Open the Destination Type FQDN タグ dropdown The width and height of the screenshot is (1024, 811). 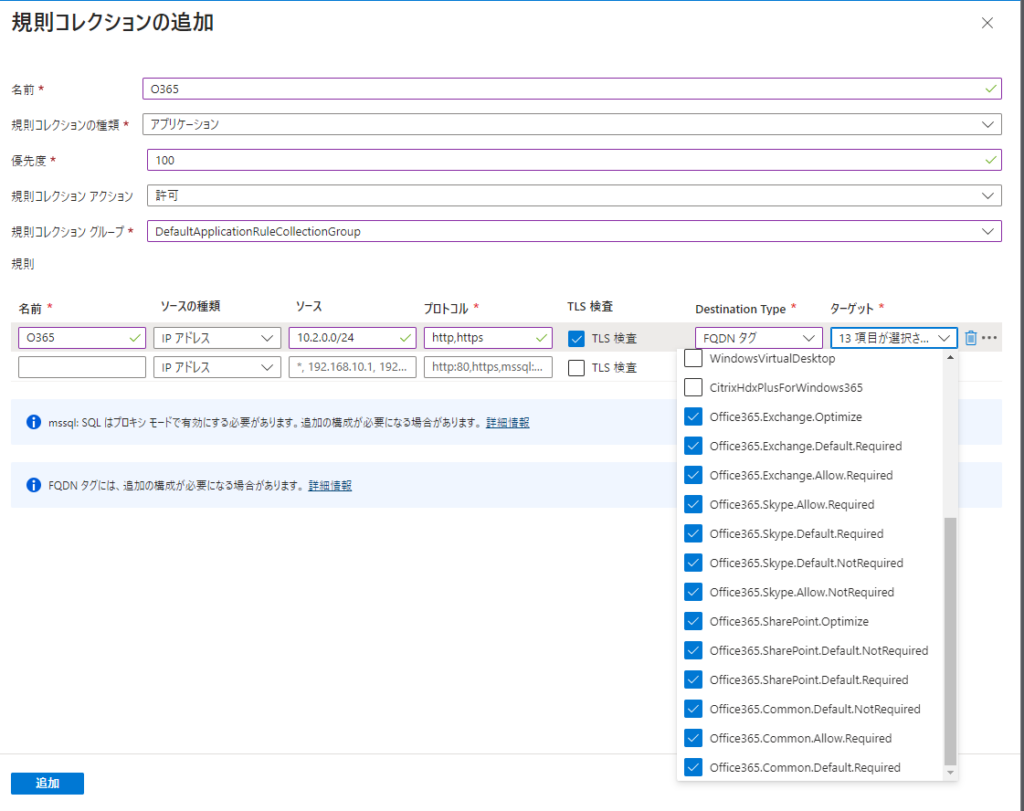758,338
